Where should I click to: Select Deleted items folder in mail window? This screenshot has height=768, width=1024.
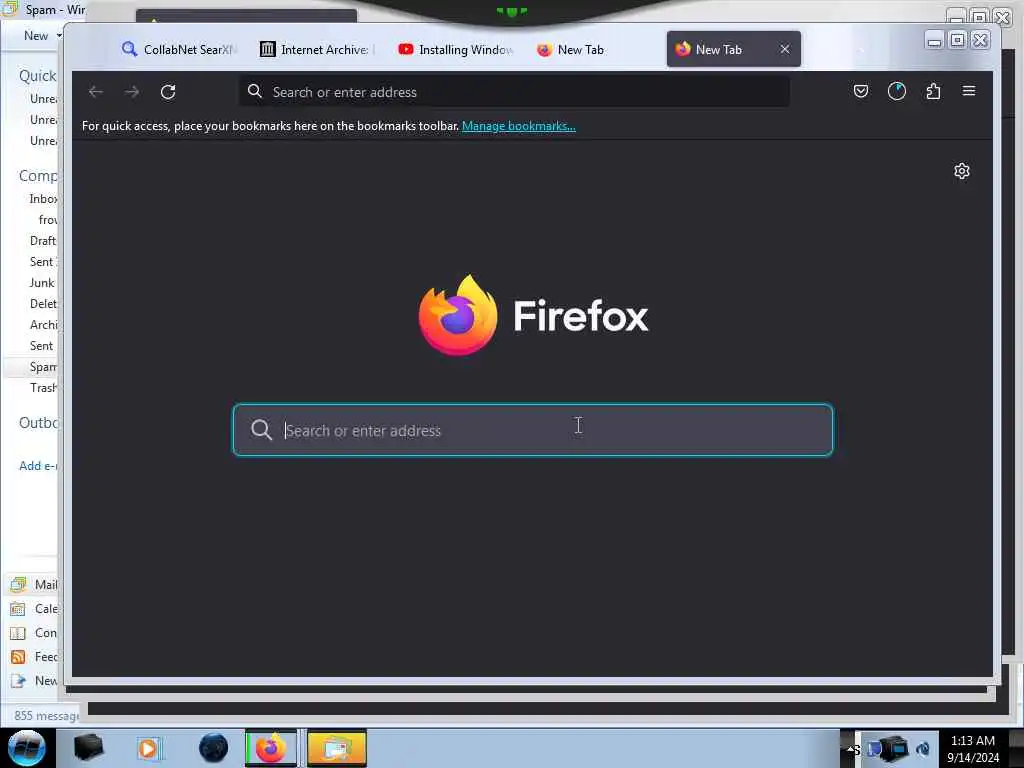point(43,304)
